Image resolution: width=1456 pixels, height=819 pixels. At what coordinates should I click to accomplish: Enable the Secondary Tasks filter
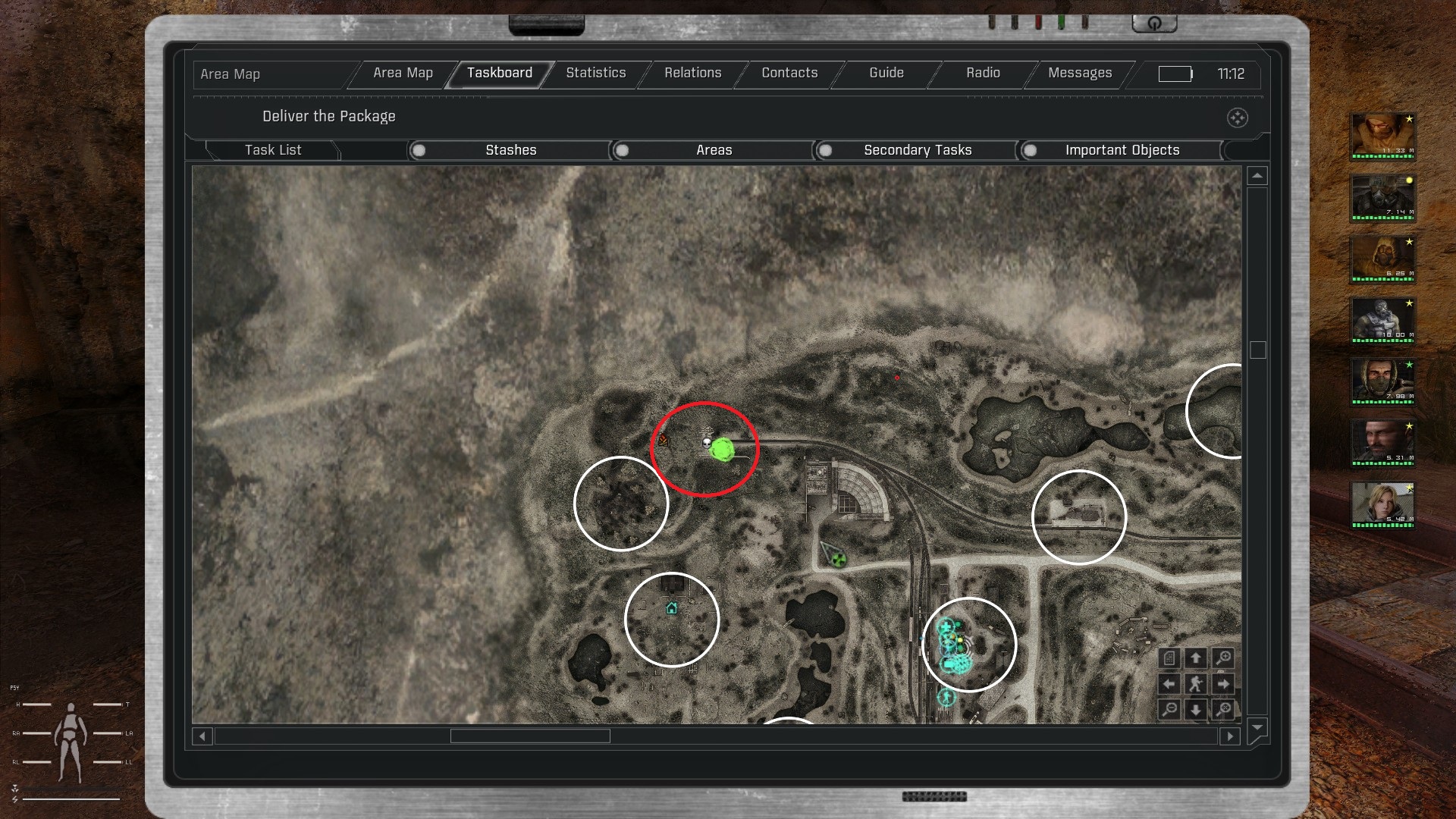(826, 150)
